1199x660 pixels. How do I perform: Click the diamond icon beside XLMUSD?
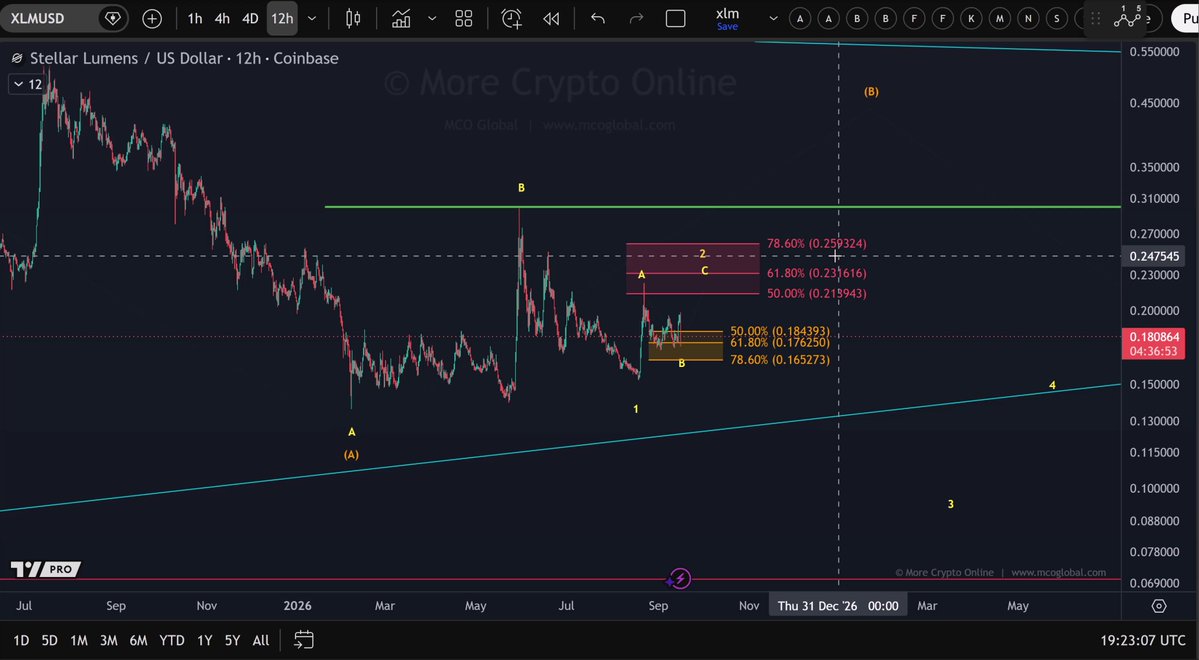coord(112,18)
